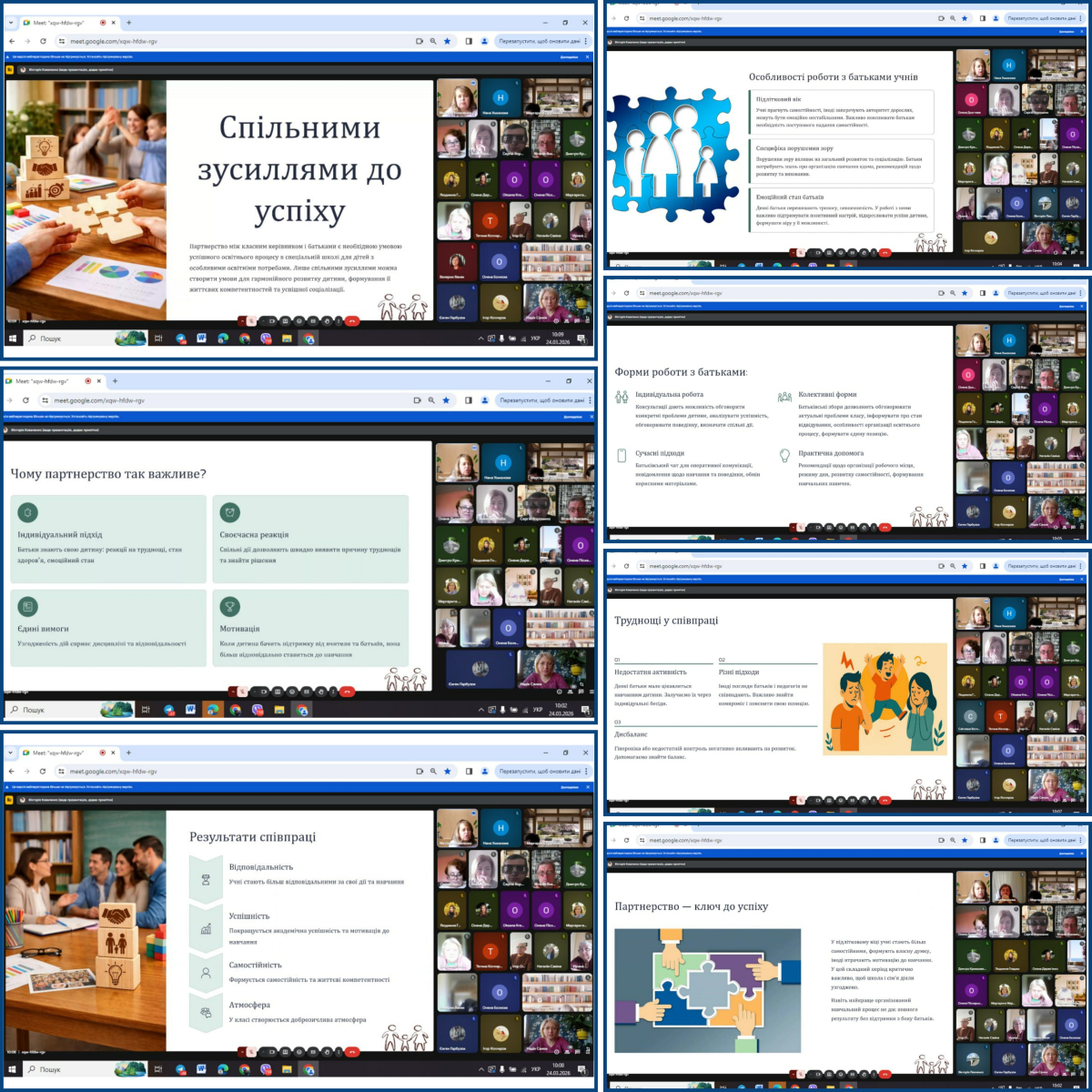The width and height of the screenshot is (1092, 1092).
Task: Open a new tab in 'Чому партнерство' browser
Action: (115, 380)
